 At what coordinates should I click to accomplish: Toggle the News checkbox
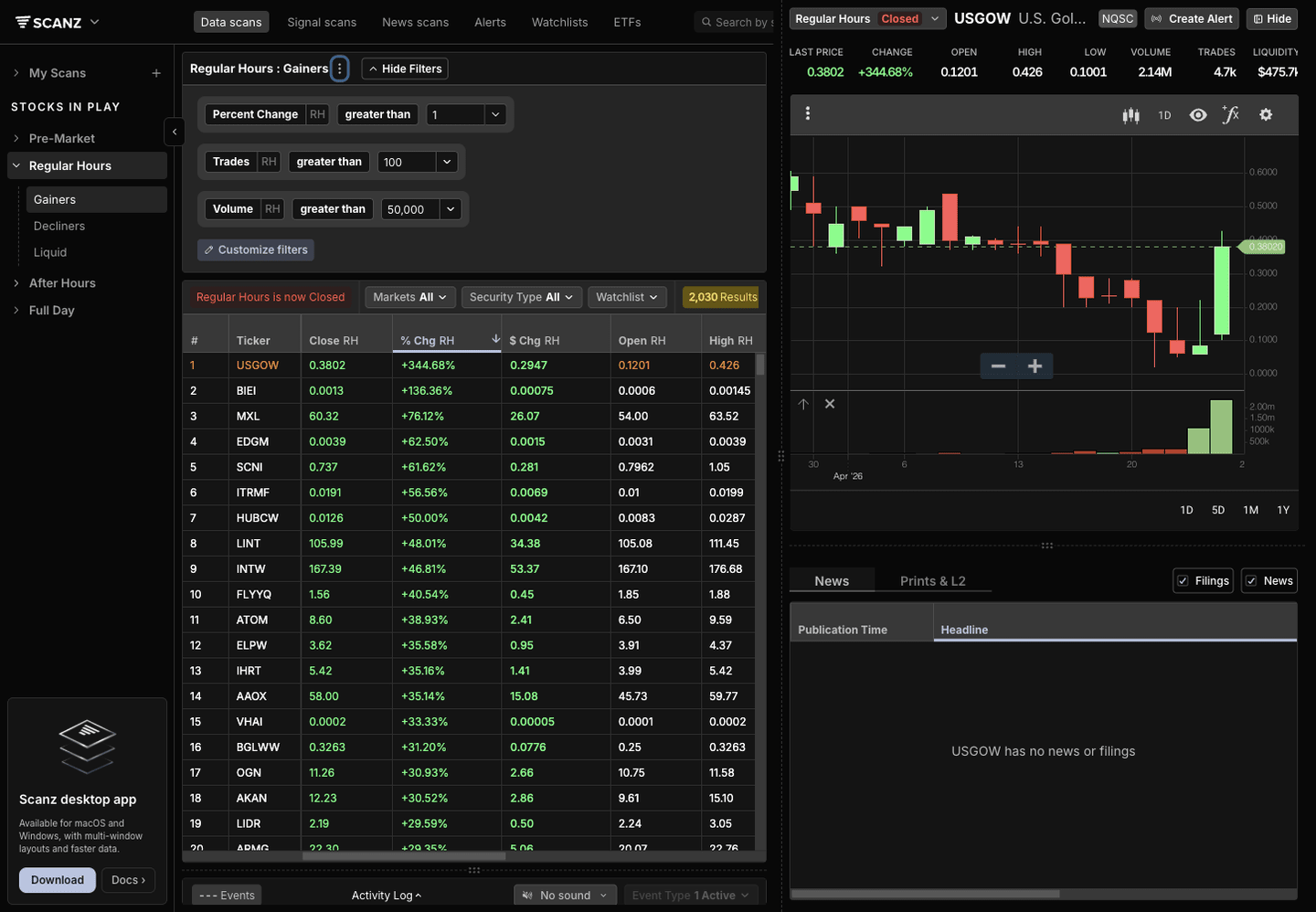[x=1251, y=581]
